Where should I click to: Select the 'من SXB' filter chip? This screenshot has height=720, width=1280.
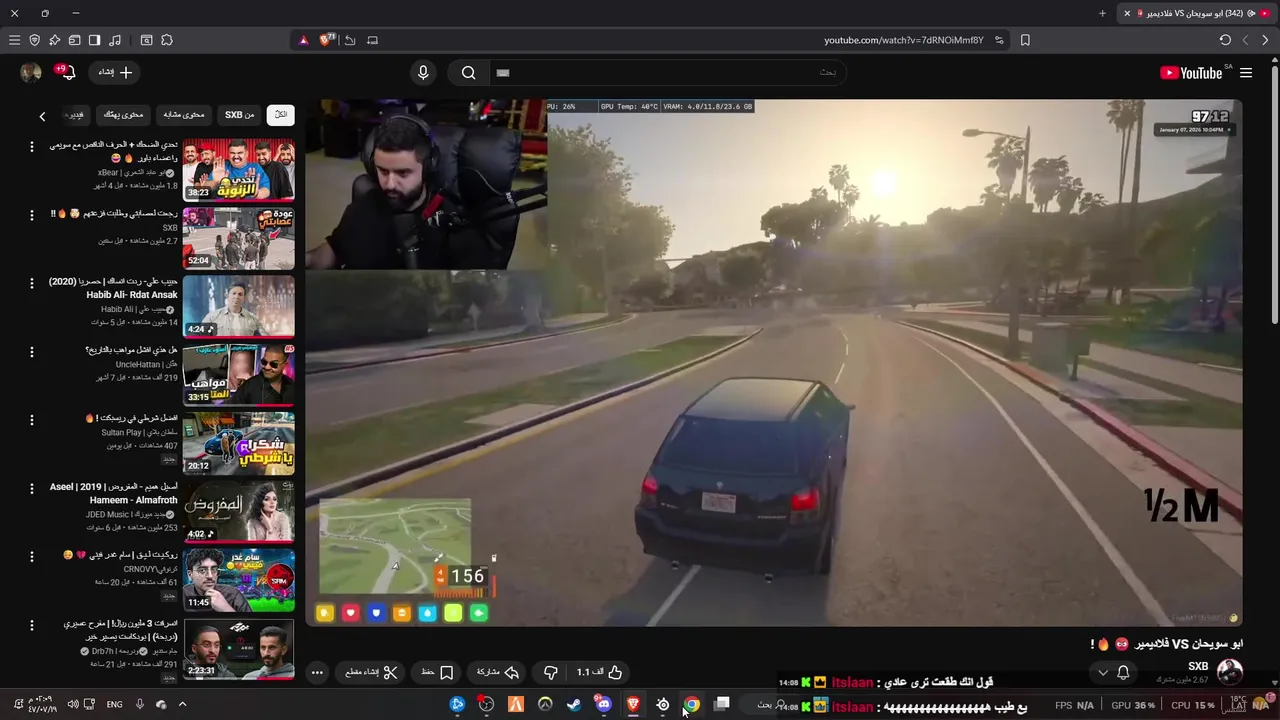pyautogui.click(x=239, y=115)
